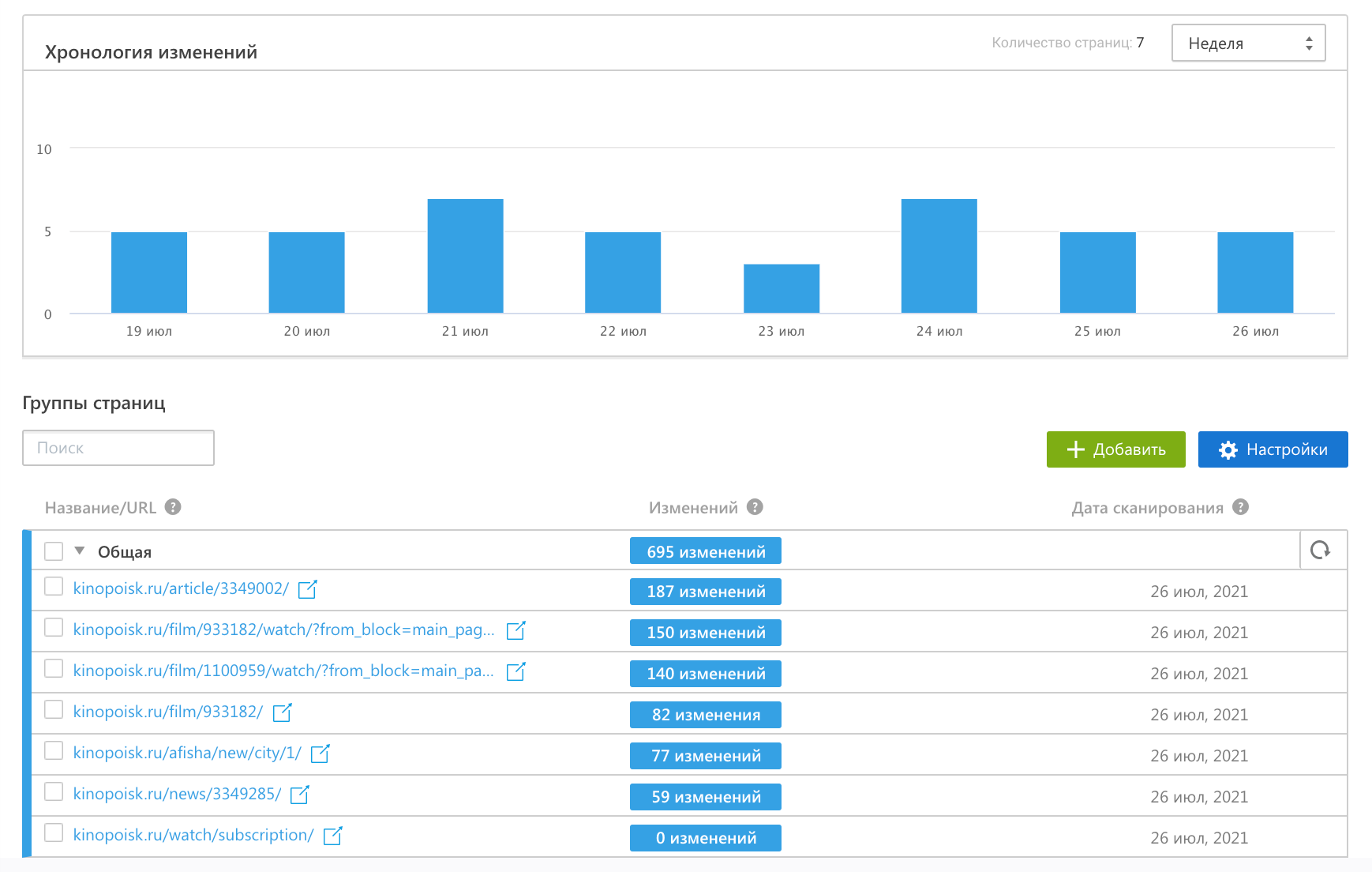This screenshot has height=872, width=1372.
Task: Click the Общая group name
Action: (x=125, y=552)
